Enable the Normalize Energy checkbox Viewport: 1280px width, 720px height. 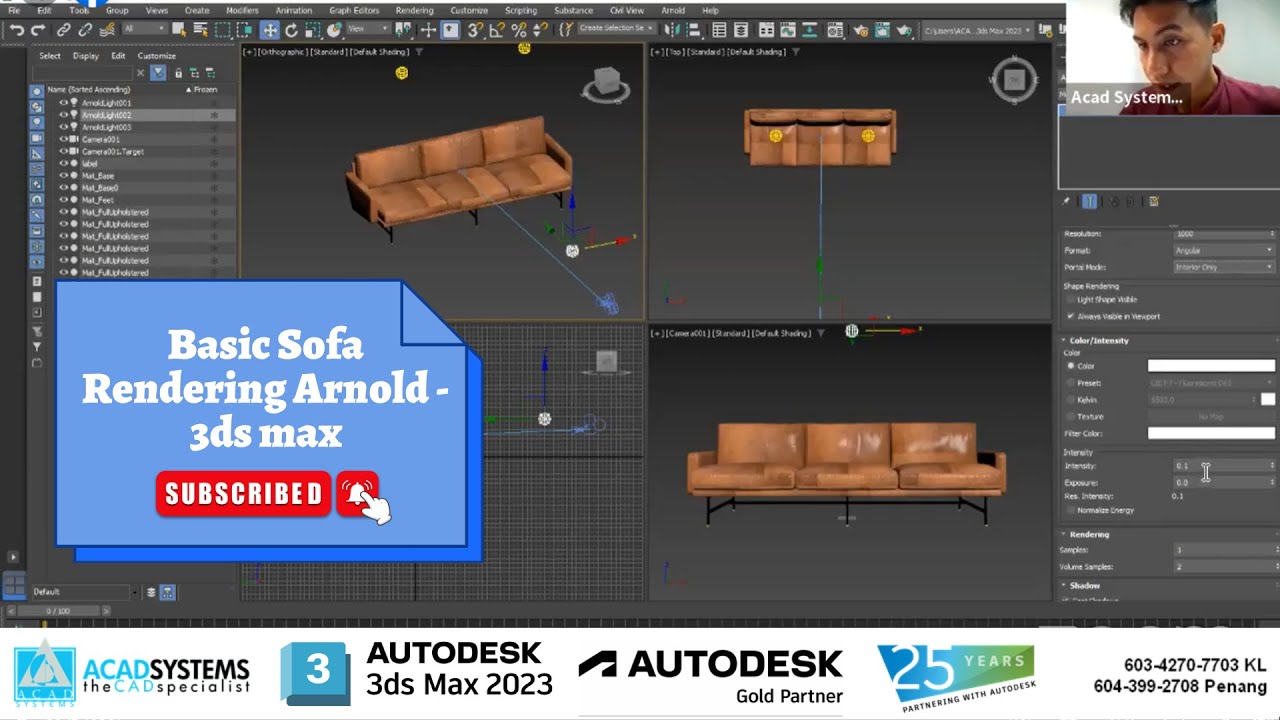pos(1070,510)
